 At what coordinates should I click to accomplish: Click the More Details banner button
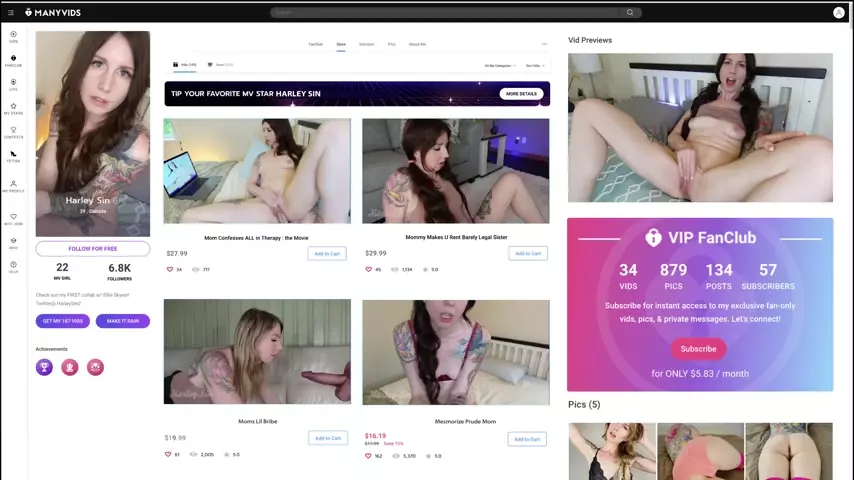click(x=521, y=93)
